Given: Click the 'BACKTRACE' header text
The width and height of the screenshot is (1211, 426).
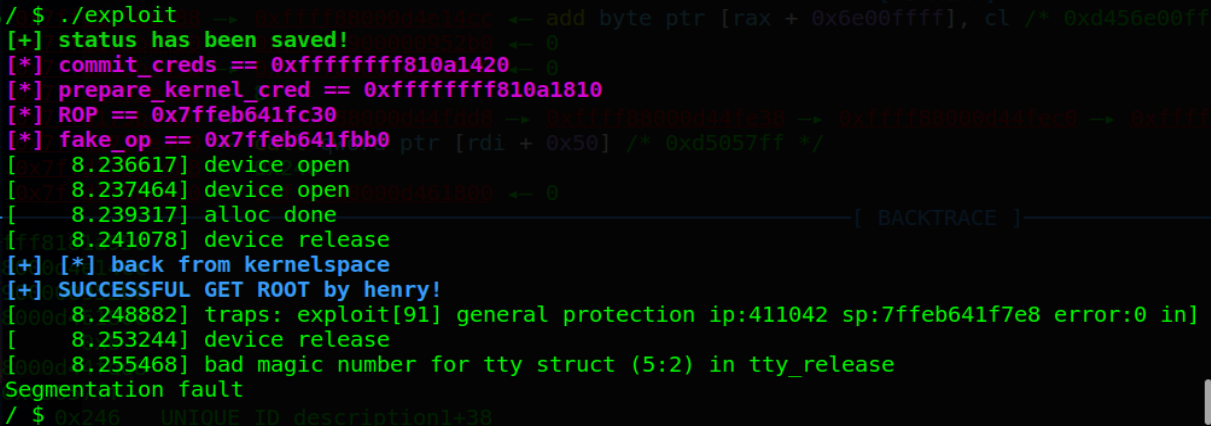Looking at the screenshot, I should pyautogui.click(x=936, y=218).
